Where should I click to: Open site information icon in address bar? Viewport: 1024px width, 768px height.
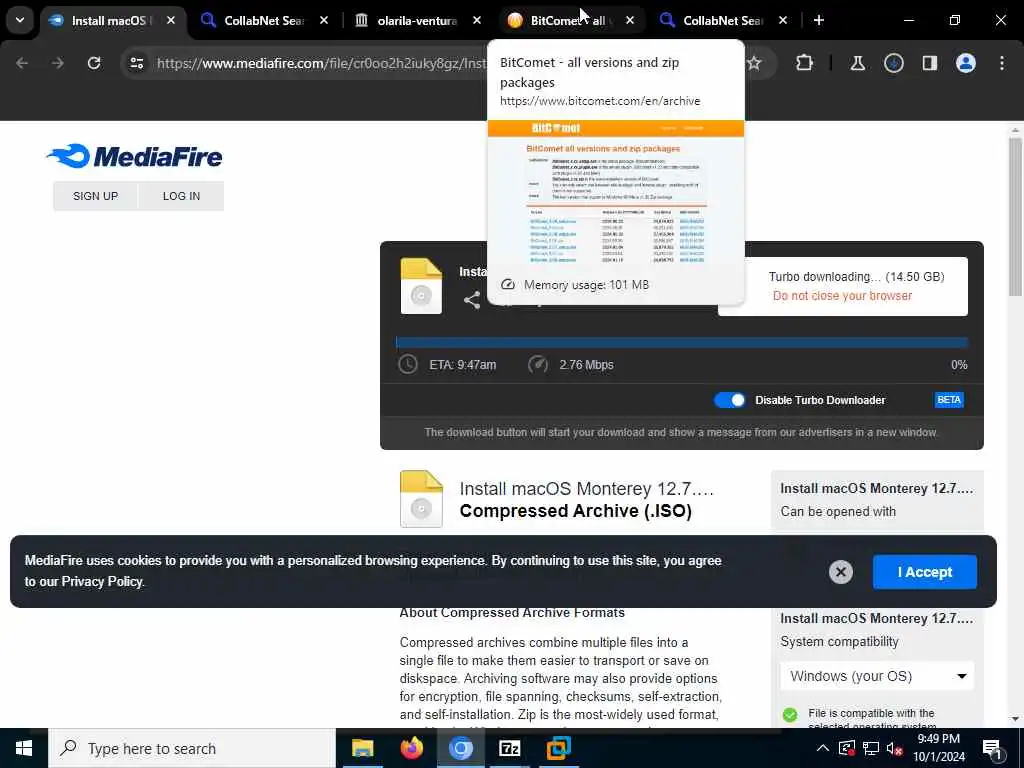(x=136, y=63)
